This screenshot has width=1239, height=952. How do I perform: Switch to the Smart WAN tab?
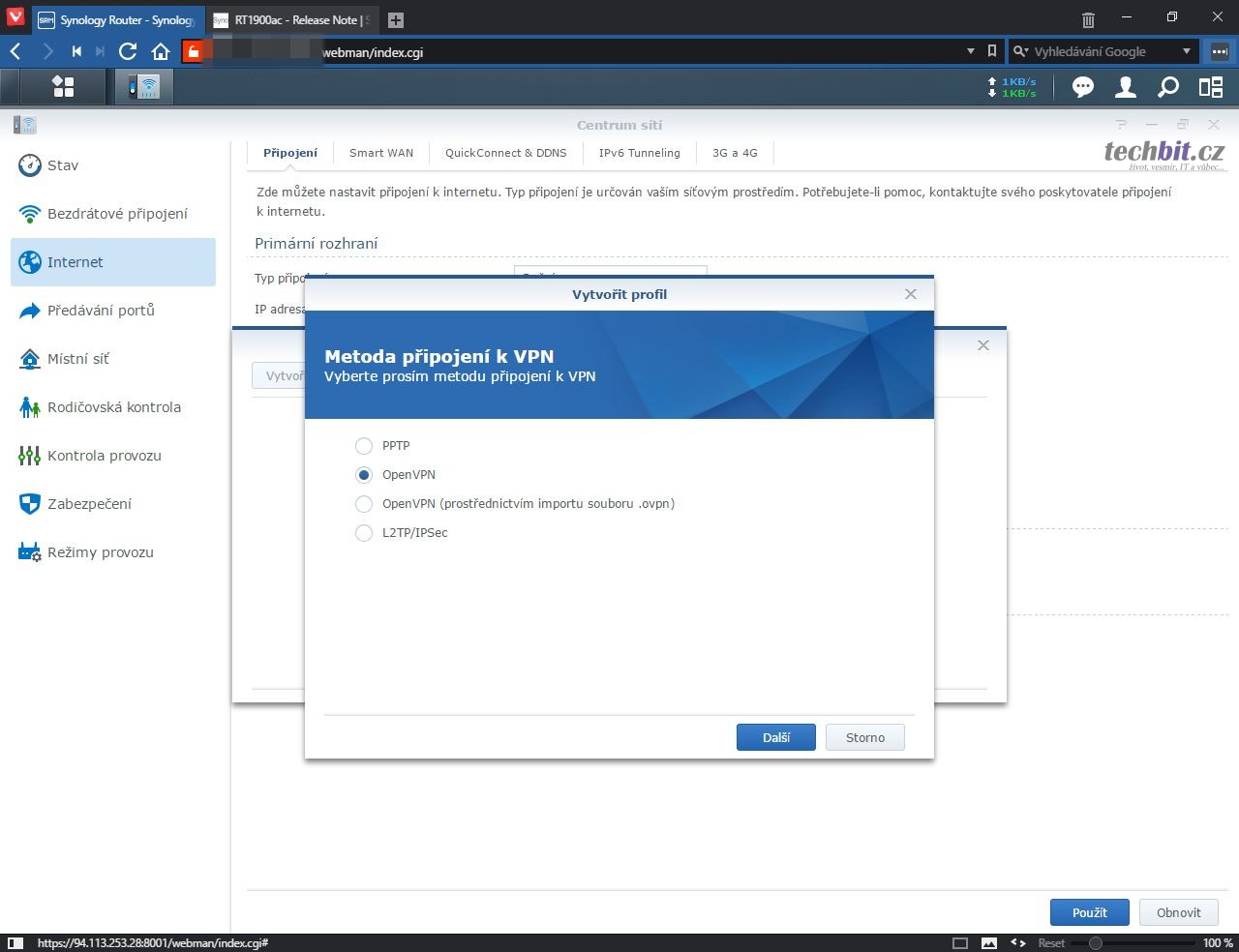(x=380, y=153)
